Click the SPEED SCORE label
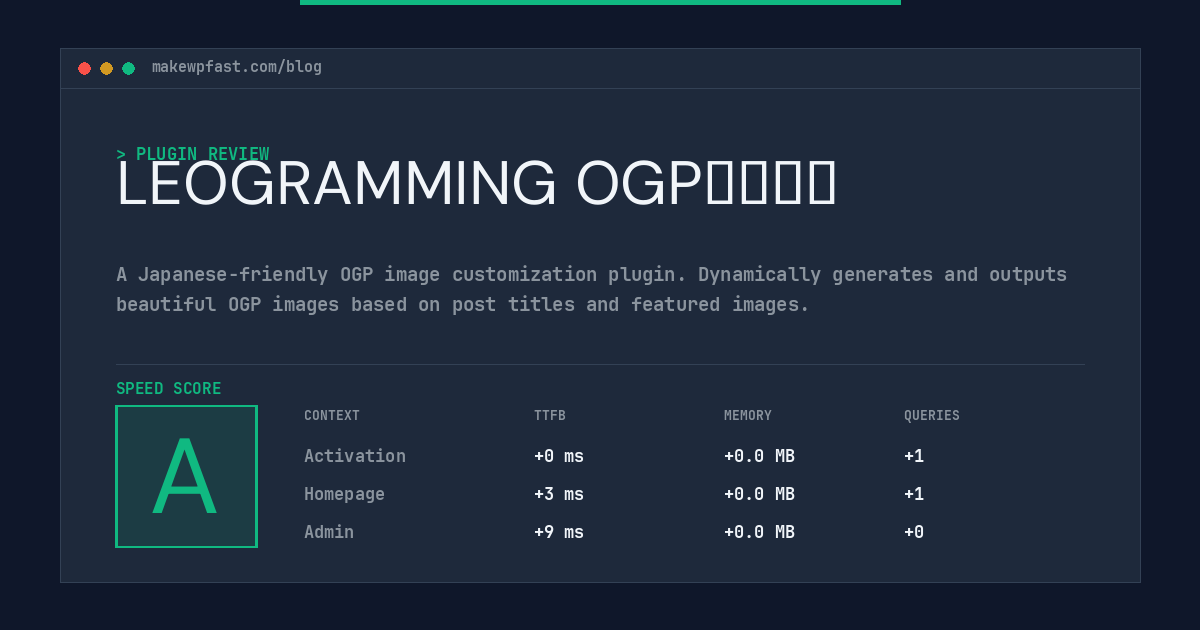Viewport: 1200px width, 630px height. [169, 389]
